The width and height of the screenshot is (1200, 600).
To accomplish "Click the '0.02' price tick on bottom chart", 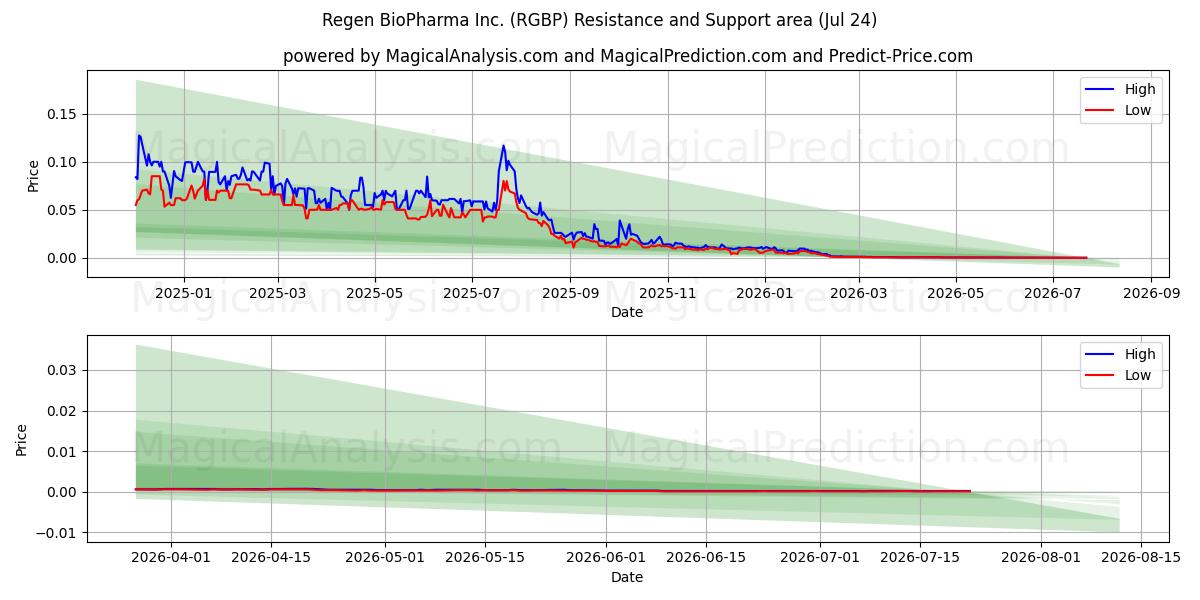I will pyautogui.click(x=63, y=411).
